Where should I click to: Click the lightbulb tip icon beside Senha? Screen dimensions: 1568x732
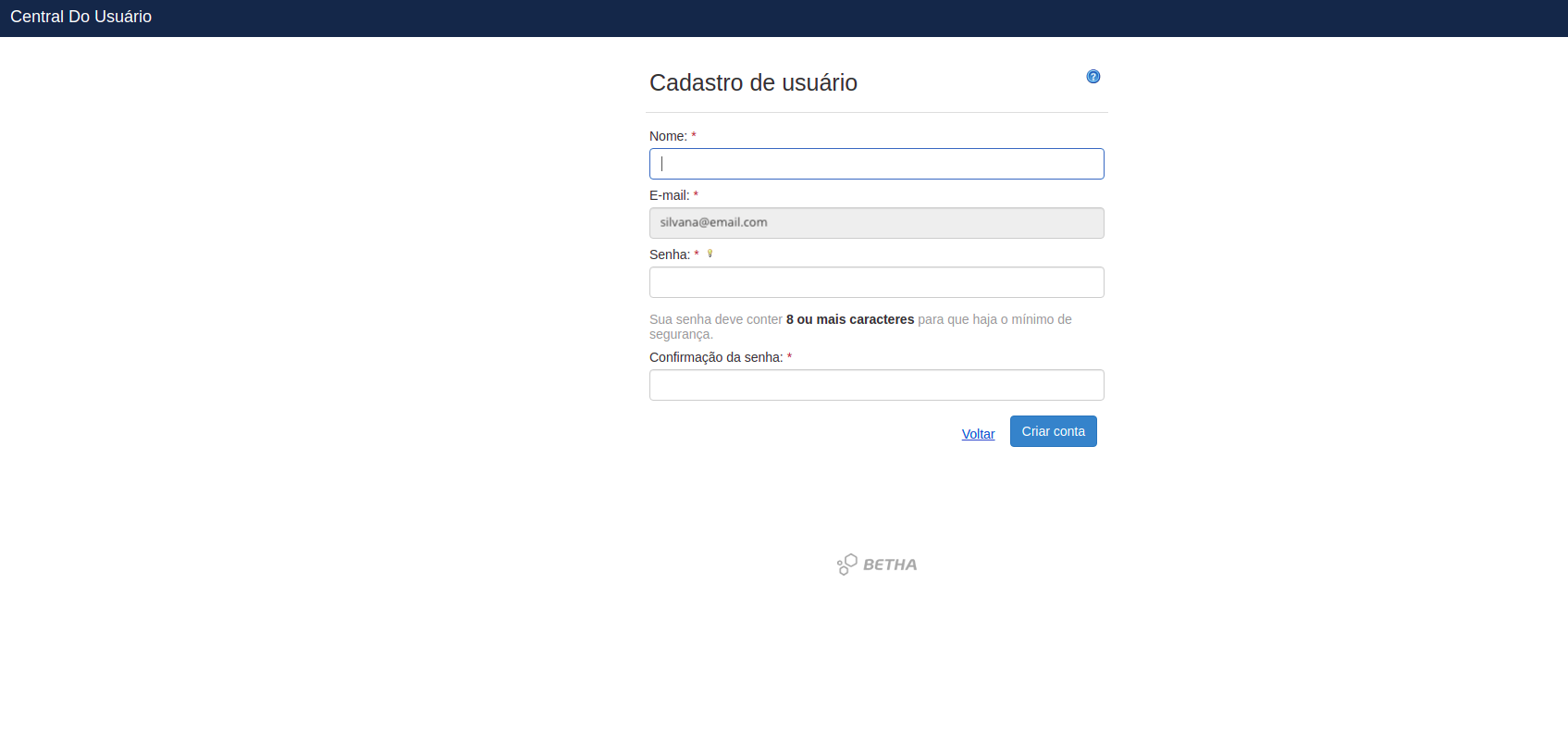(710, 254)
